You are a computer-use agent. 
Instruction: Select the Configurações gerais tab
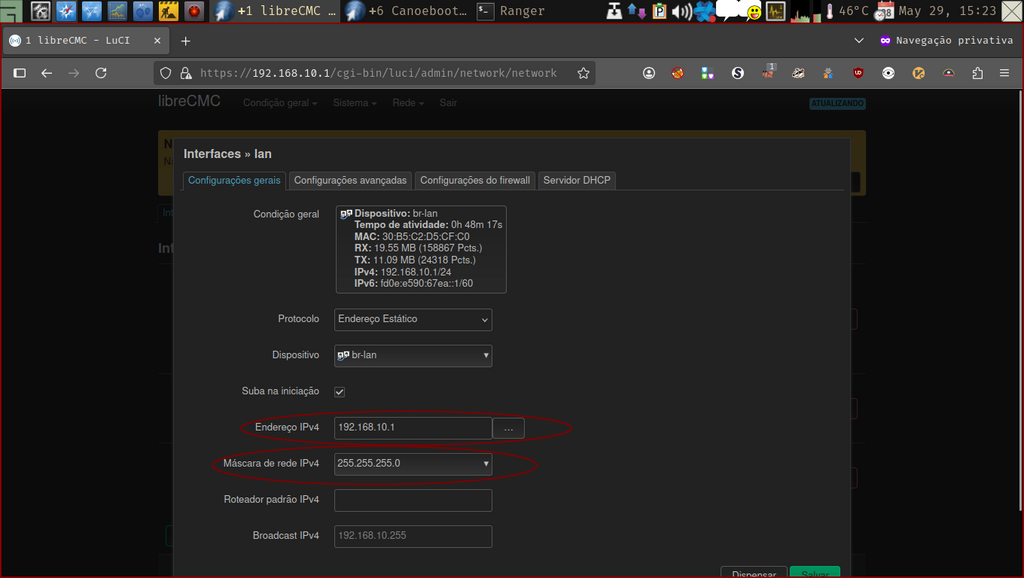(x=234, y=180)
